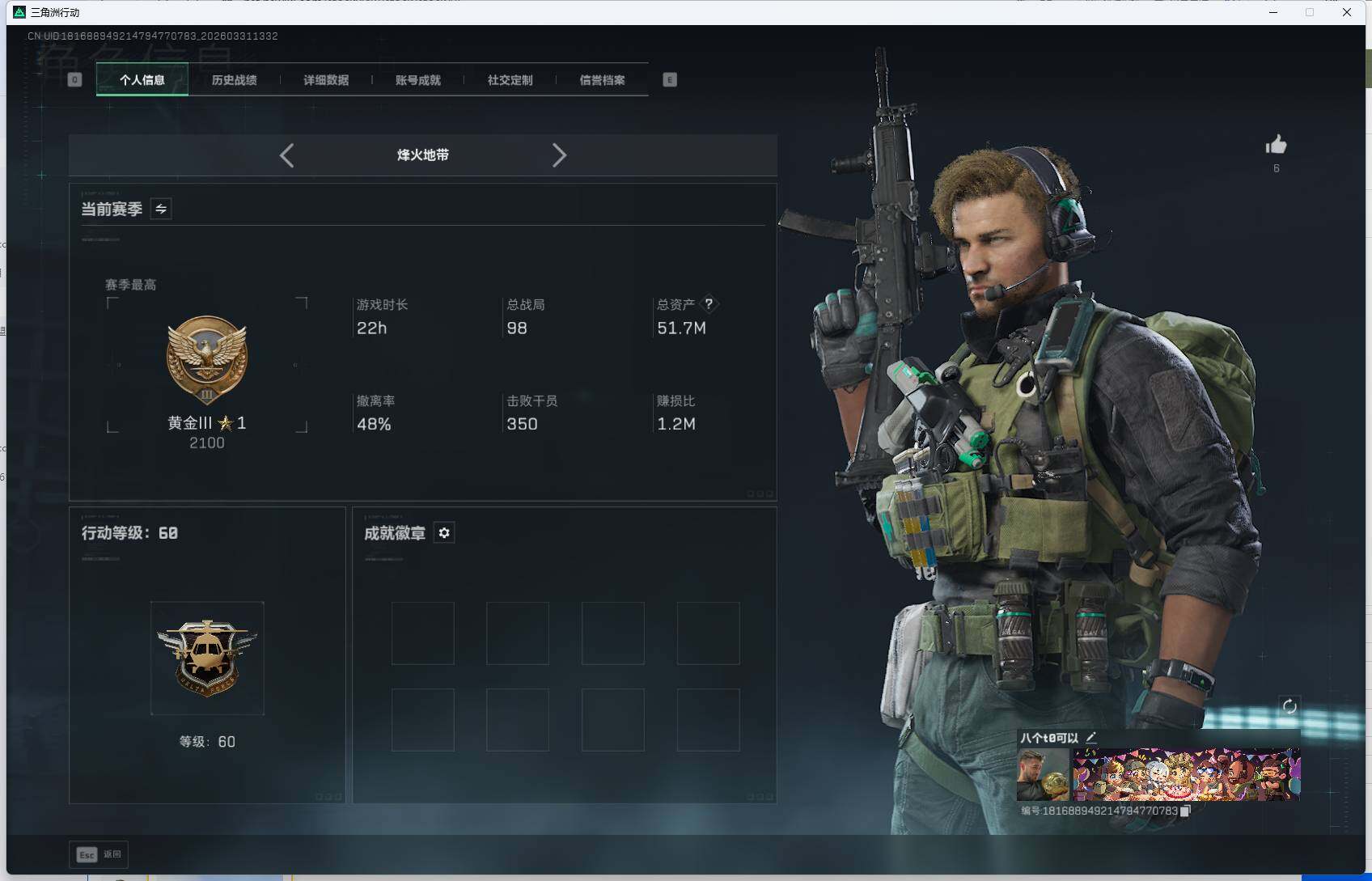Copy the player ID number with copy icon
Screen dimensions: 1372x881
[1185, 811]
